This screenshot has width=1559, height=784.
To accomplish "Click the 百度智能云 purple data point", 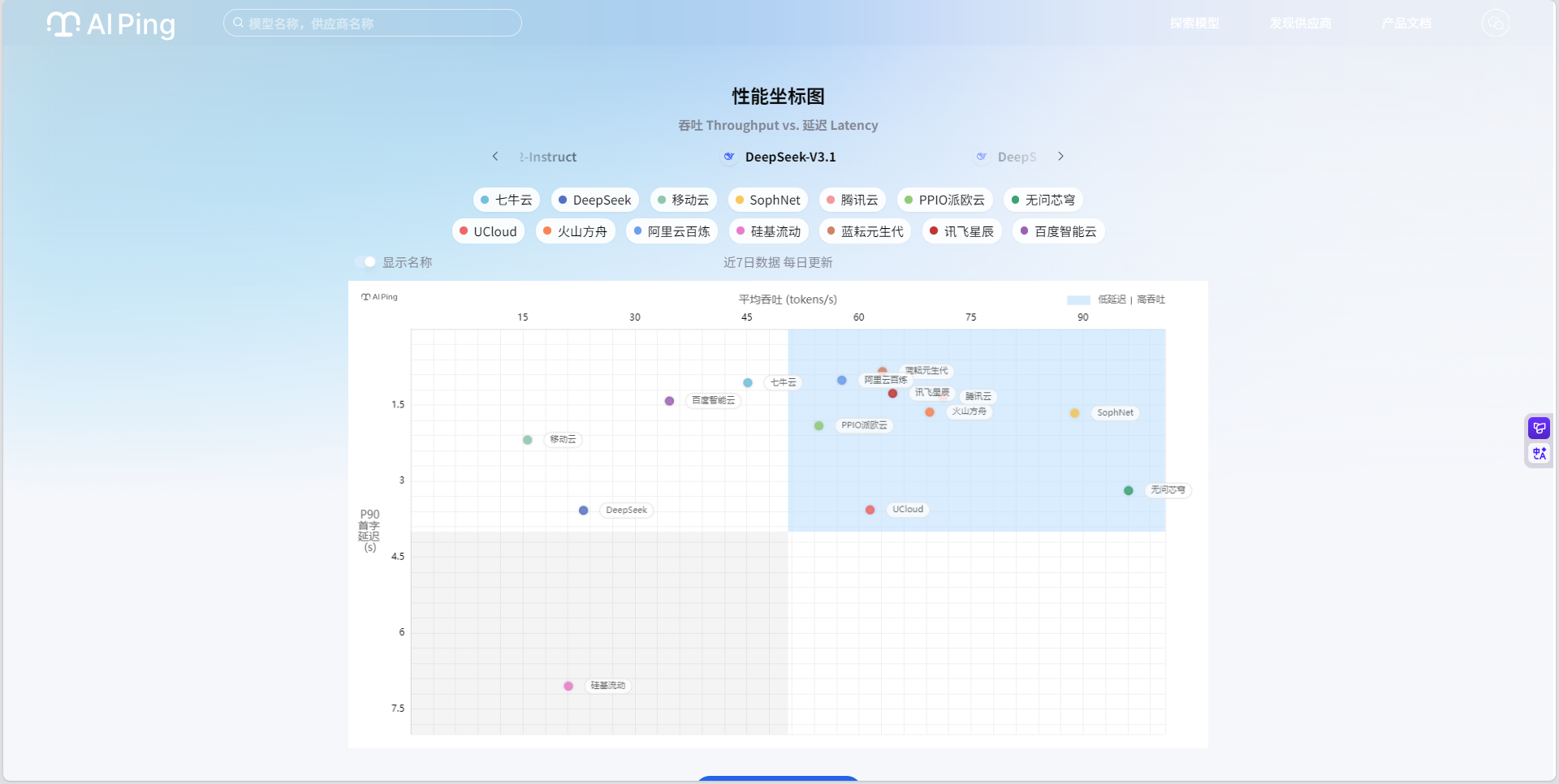I will pyautogui.click(x=669, y=401).
